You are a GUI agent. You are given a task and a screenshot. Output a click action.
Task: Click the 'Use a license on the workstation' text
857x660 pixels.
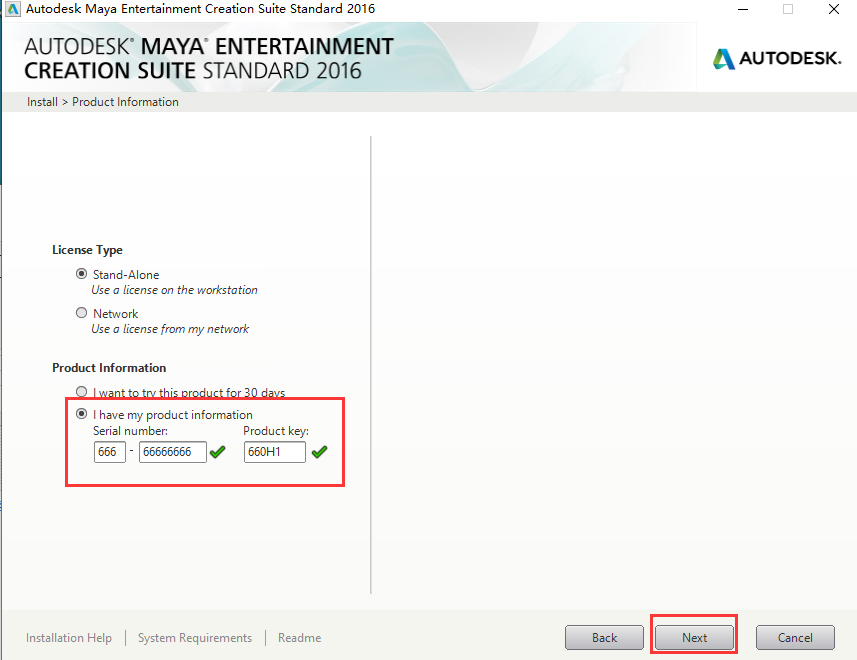[174, 290]
